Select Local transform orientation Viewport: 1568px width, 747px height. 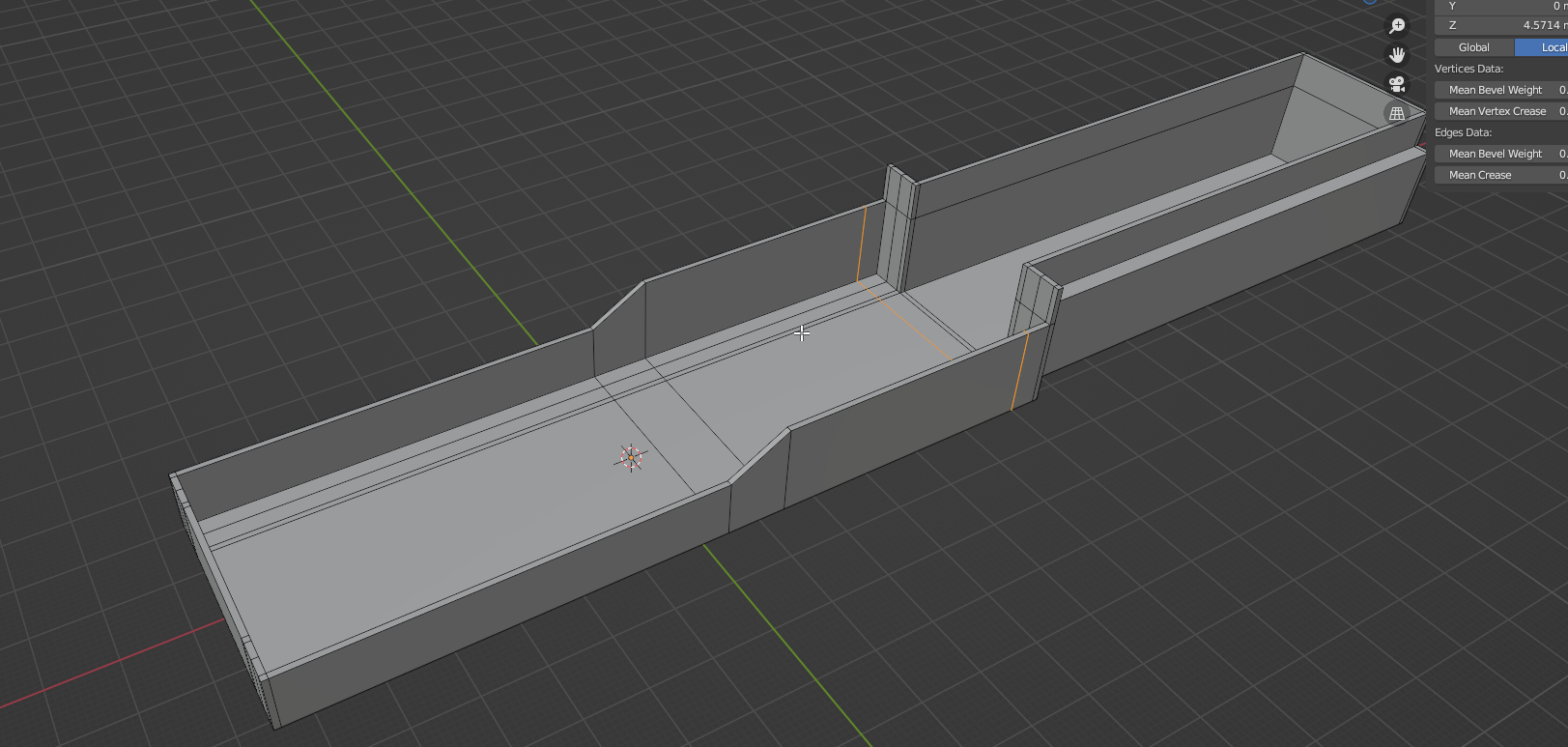coord(1542,47)
